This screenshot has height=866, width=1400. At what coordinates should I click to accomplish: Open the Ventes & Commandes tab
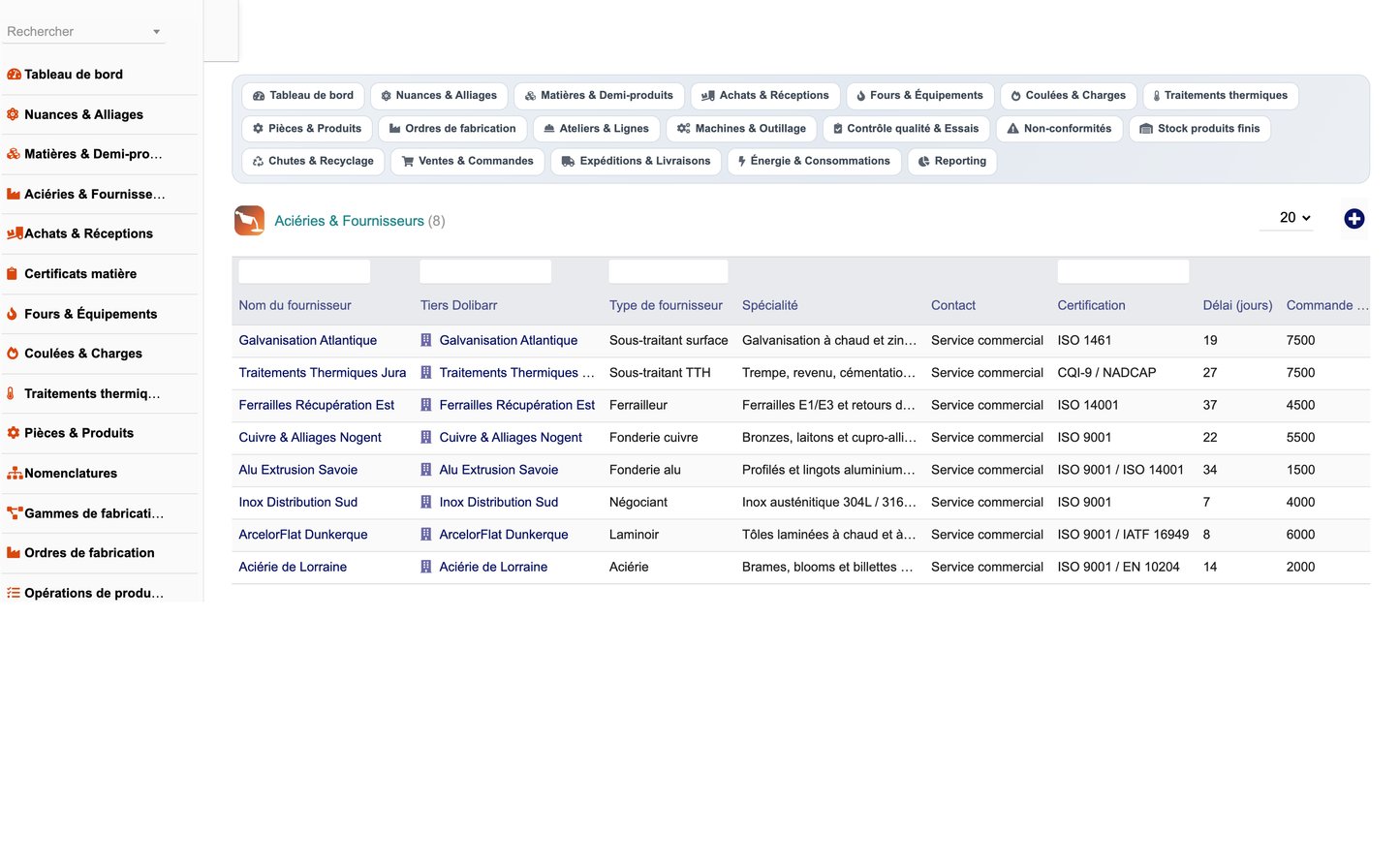coord(468,162)
